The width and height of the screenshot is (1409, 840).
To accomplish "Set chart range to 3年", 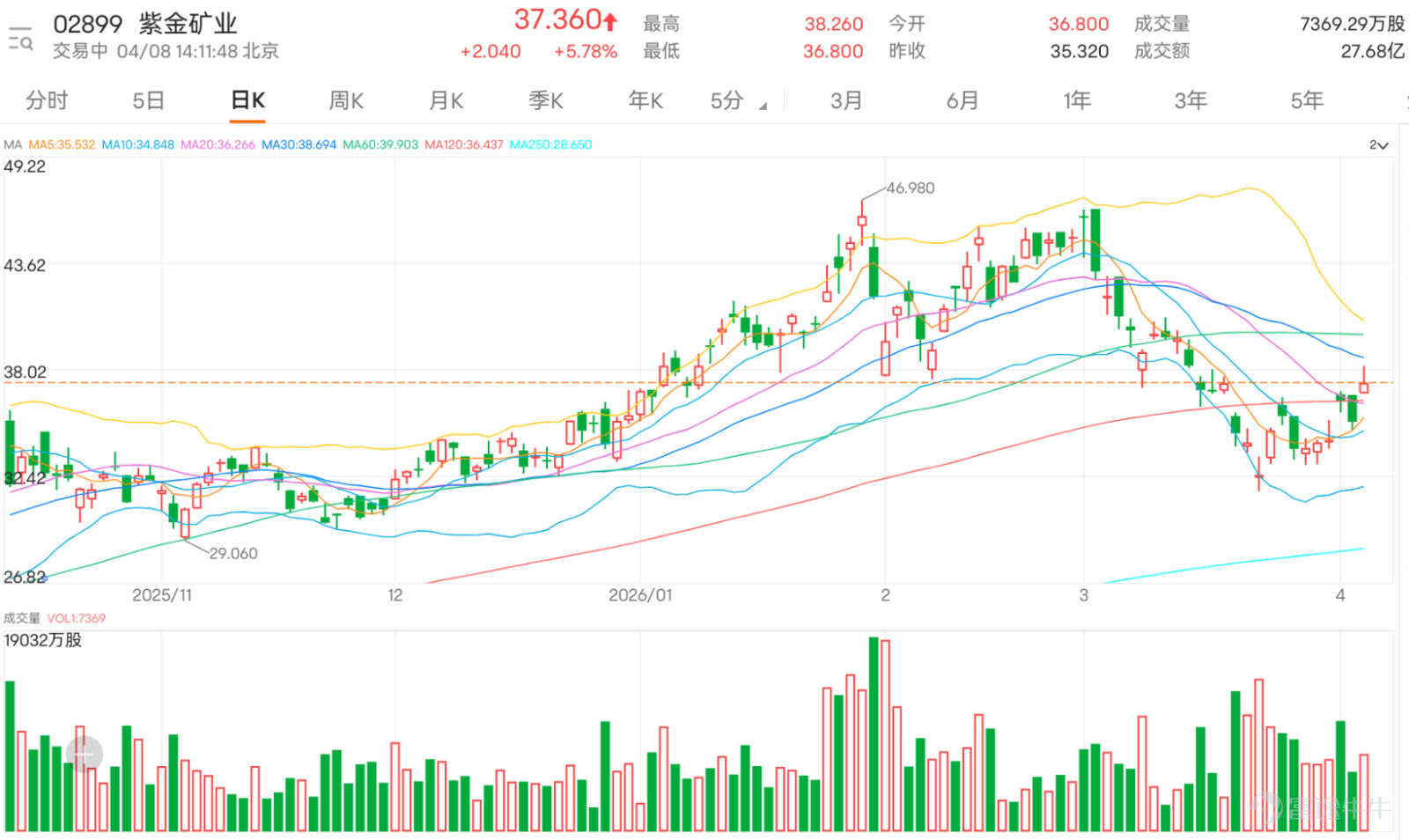I will [x=1191, y=100].
